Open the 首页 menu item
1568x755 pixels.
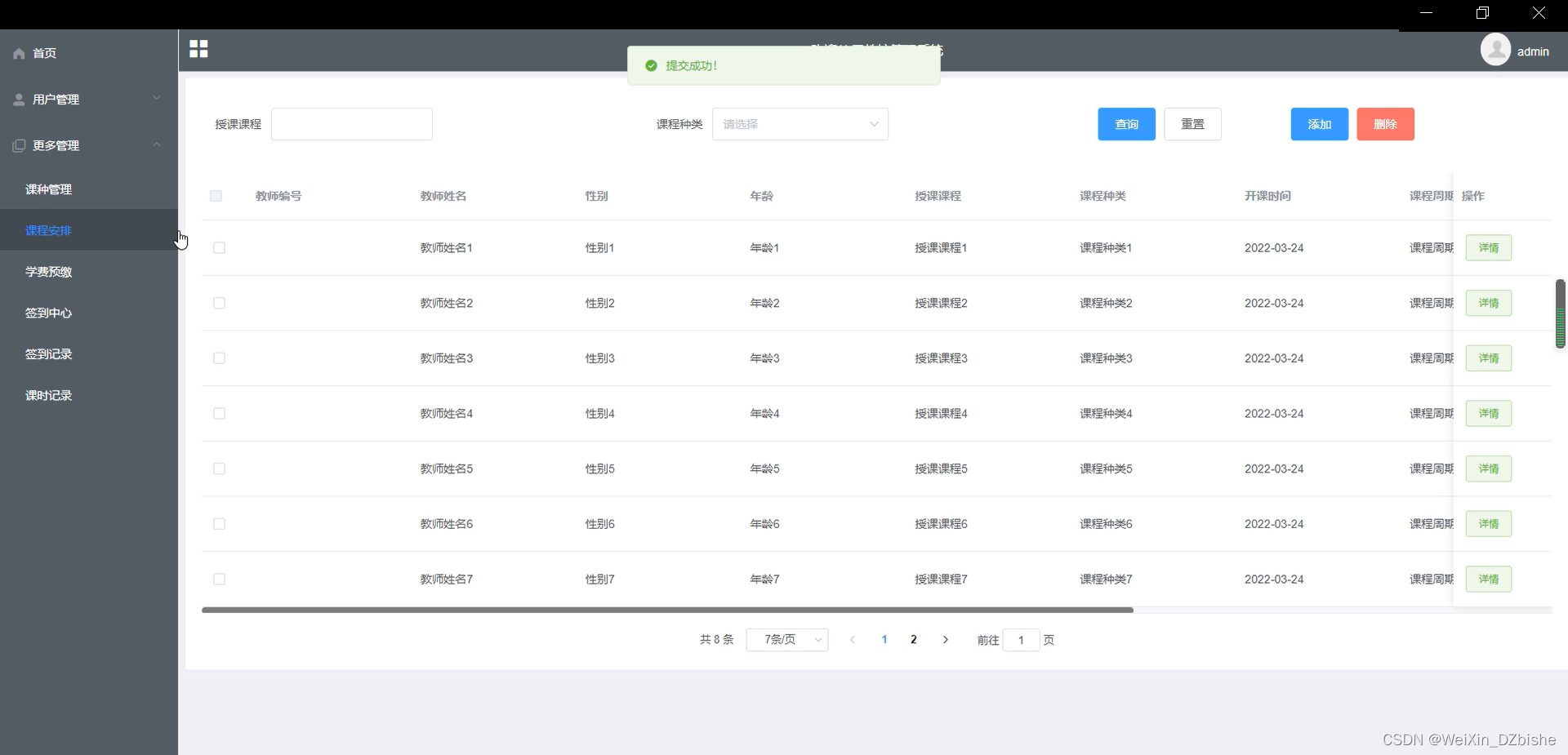pos(89,53)
